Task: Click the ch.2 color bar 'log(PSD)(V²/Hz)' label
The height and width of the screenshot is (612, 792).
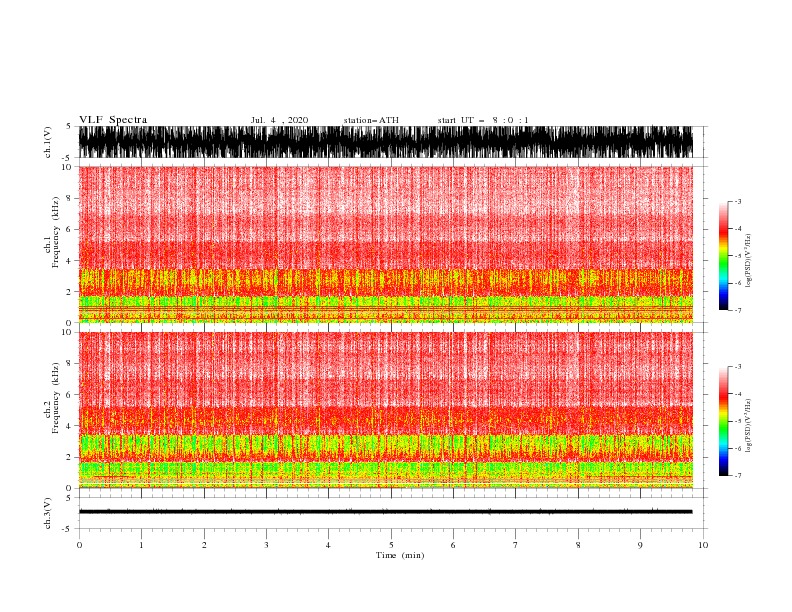Action: 748,425
